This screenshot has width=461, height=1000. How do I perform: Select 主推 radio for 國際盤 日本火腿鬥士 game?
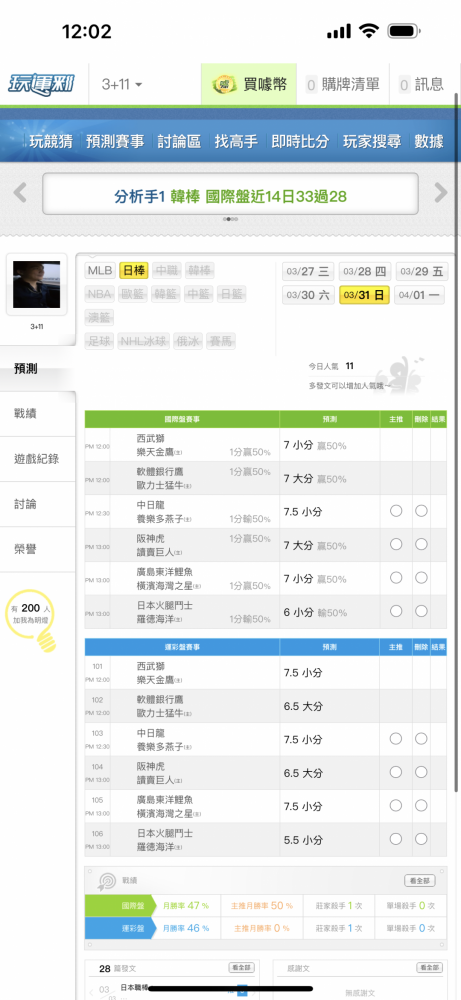pyautogui.click(x=396, y=611)
